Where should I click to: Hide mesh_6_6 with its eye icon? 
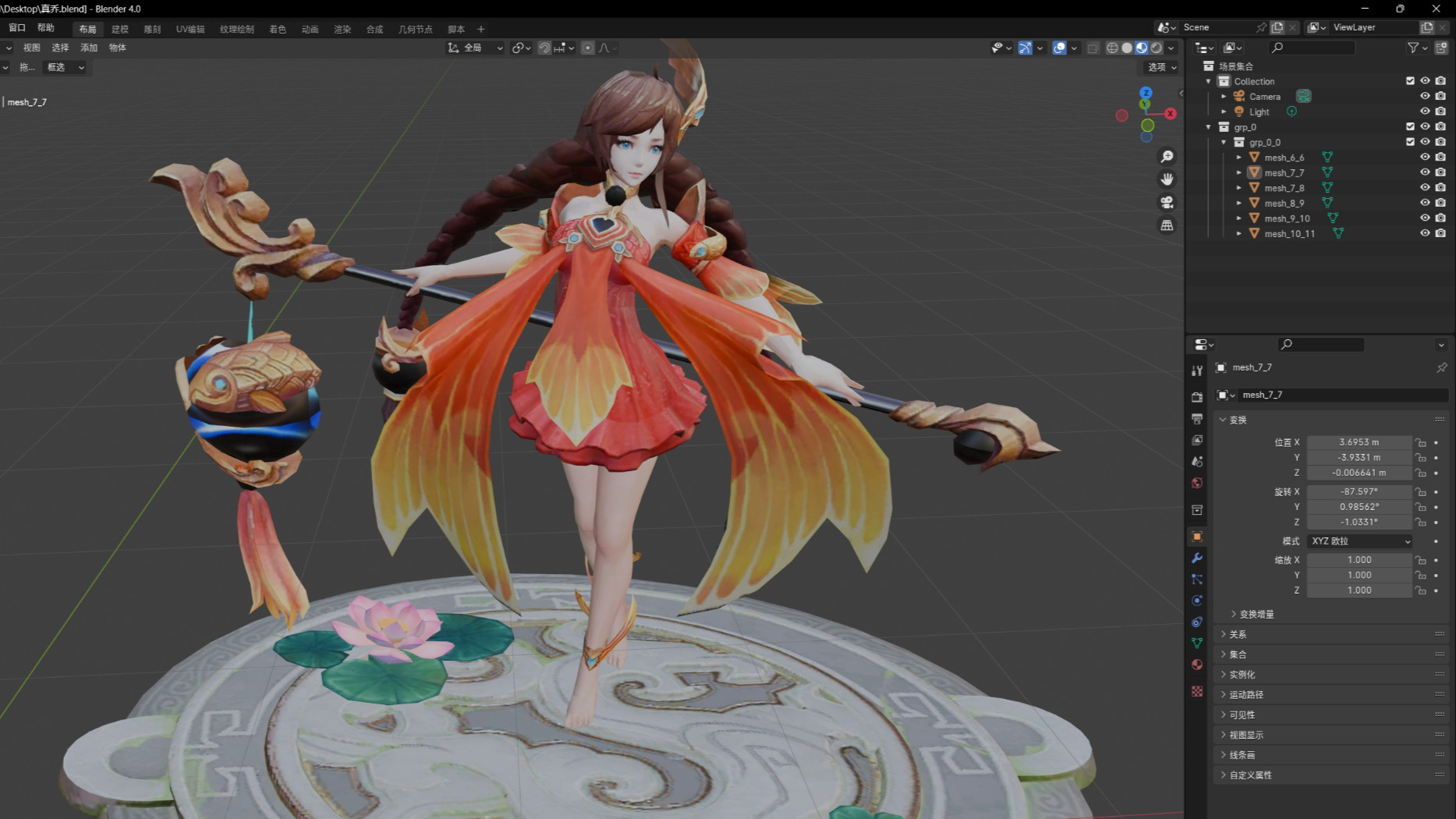[1425, 158]
